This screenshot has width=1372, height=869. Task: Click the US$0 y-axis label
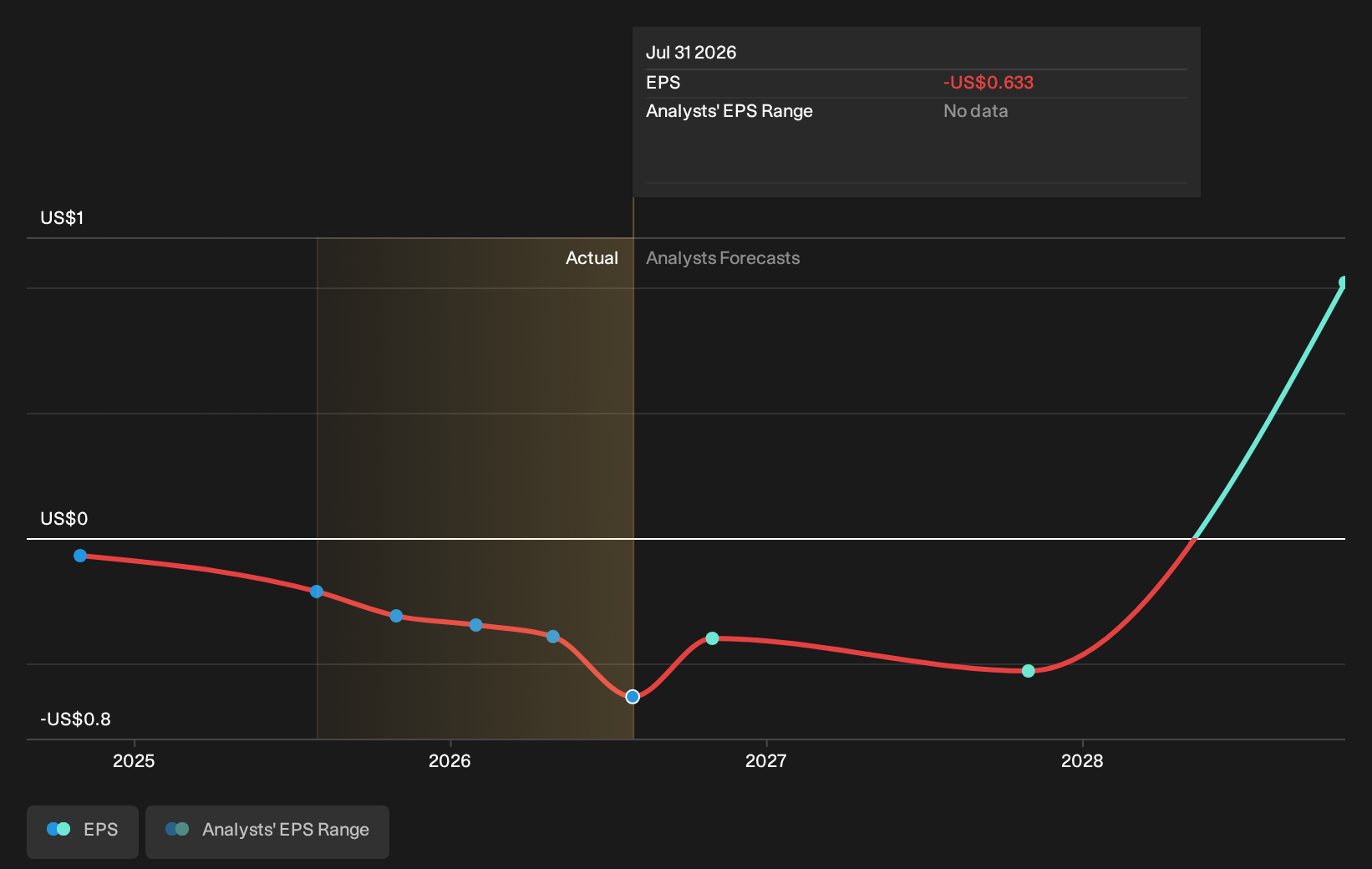[64, 519]
